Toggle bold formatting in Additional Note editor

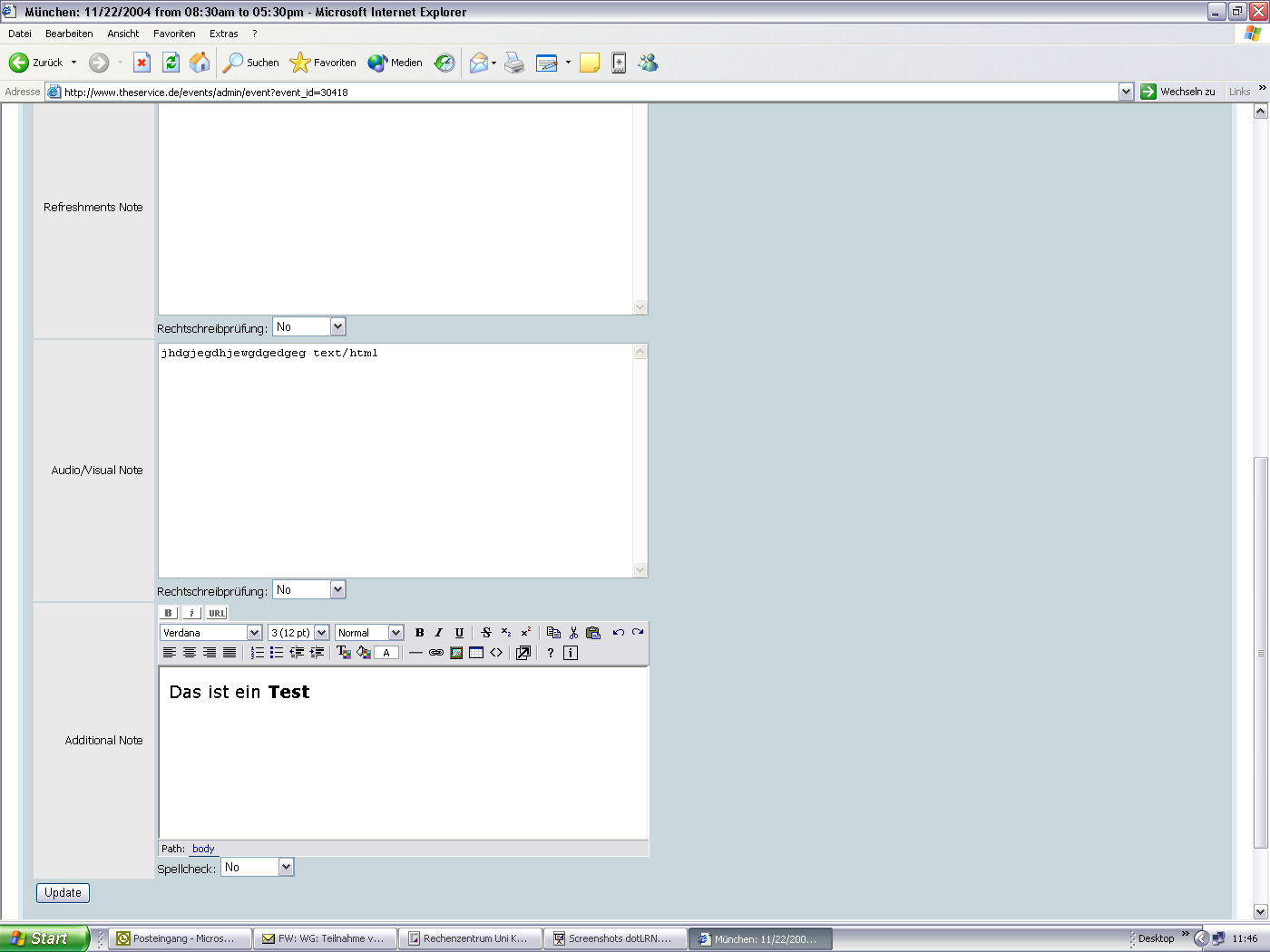coord(419,632)
